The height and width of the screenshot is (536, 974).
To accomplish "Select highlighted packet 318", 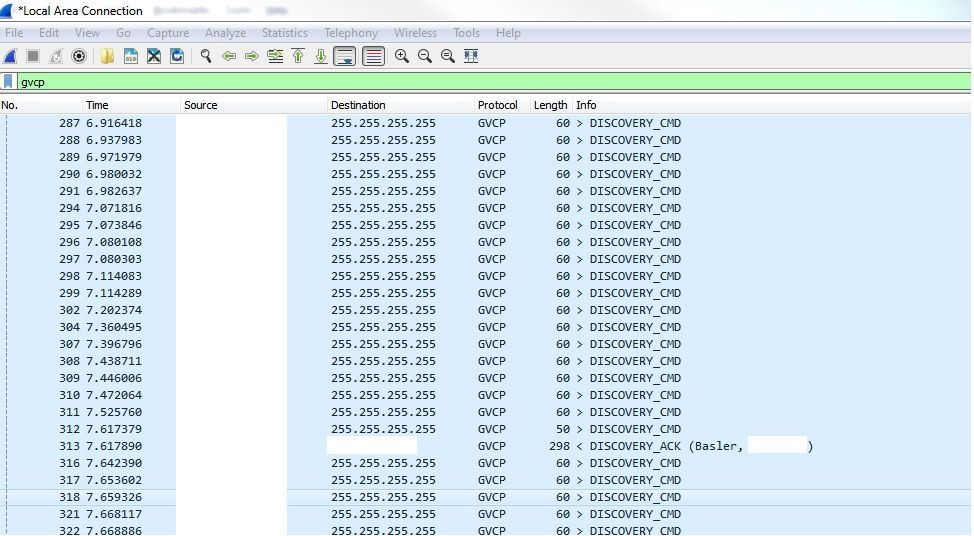I will click(485, 497).
